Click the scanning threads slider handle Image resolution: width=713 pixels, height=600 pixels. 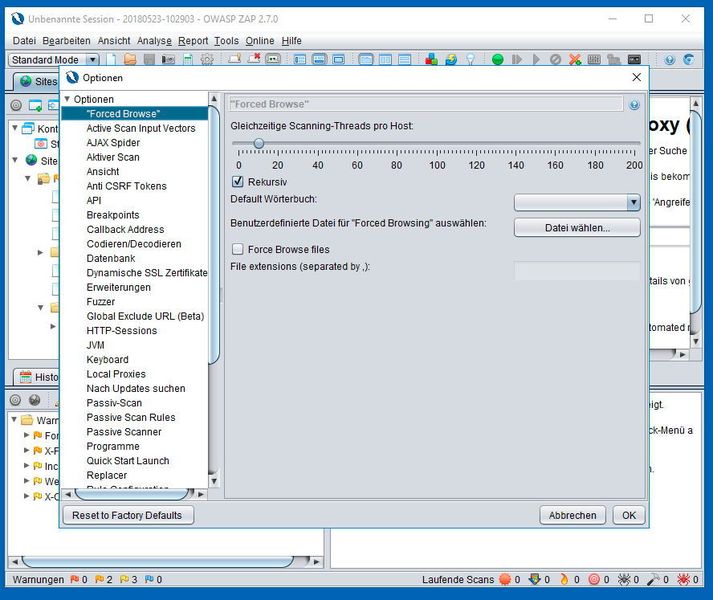pyautogui.click(x=259, y=143)
